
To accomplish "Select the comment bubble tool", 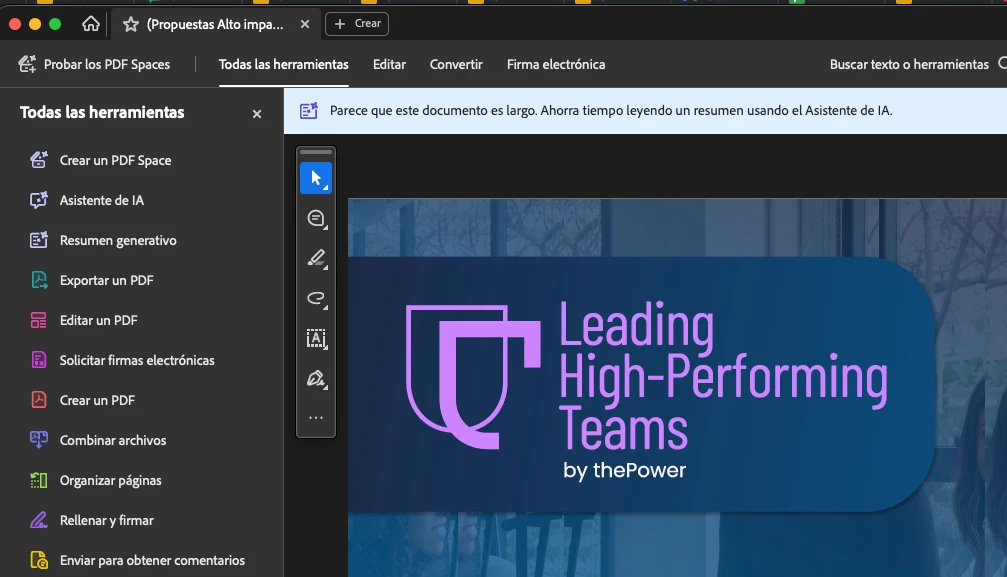I will click(316, 218).
